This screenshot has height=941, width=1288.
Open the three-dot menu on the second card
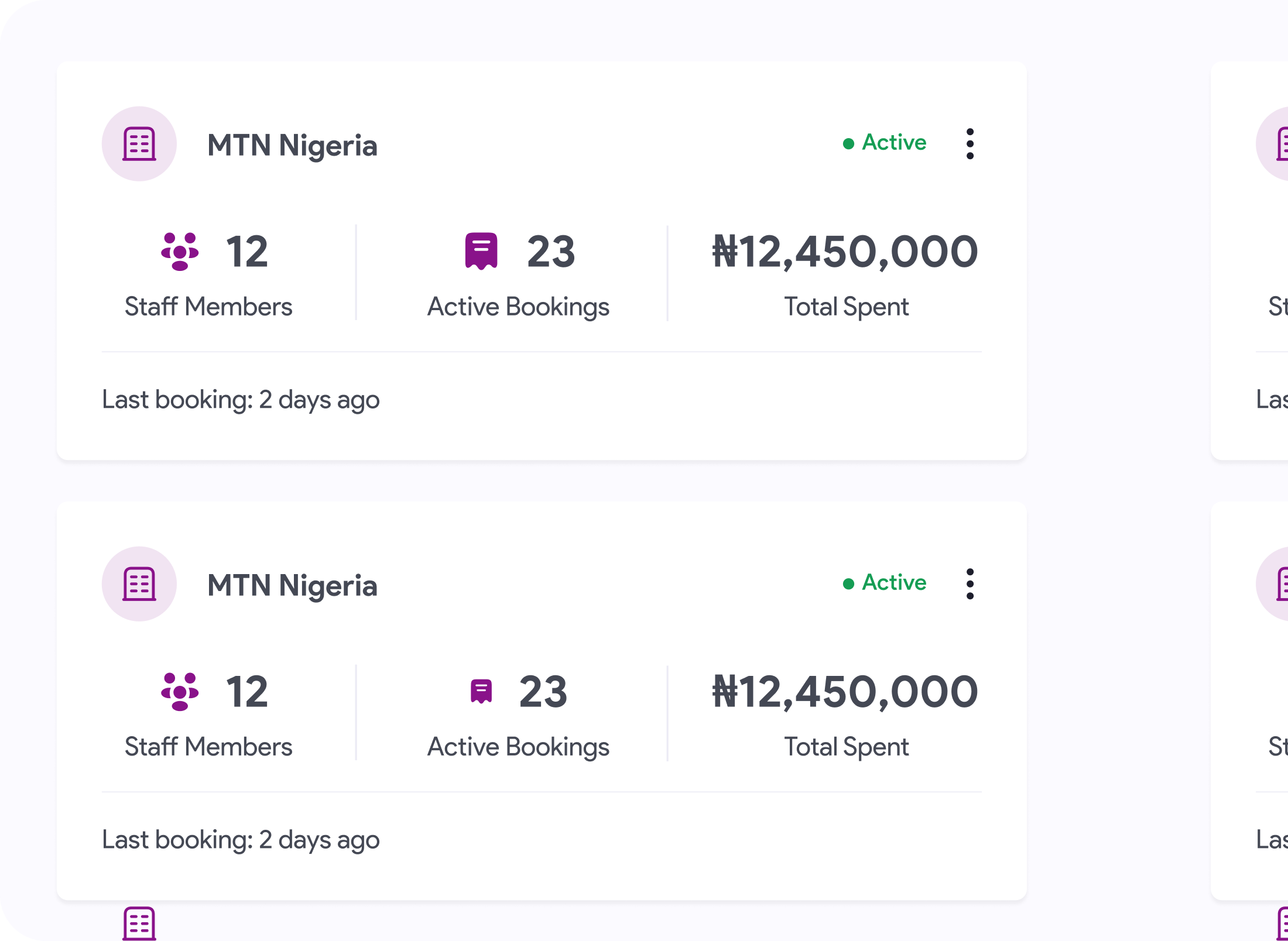click(x=970, y=584)
